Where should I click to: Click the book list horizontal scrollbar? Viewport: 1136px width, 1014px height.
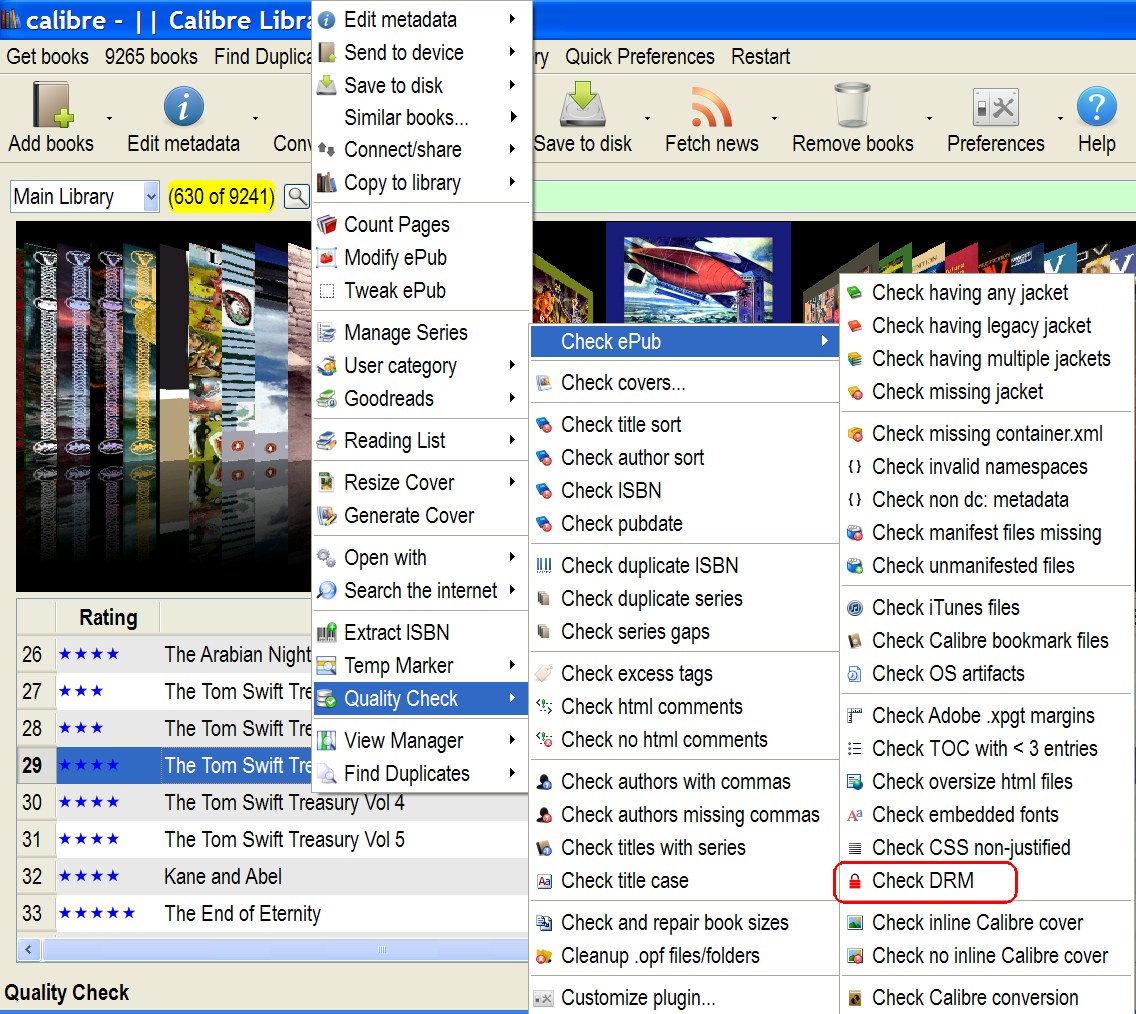284,950
